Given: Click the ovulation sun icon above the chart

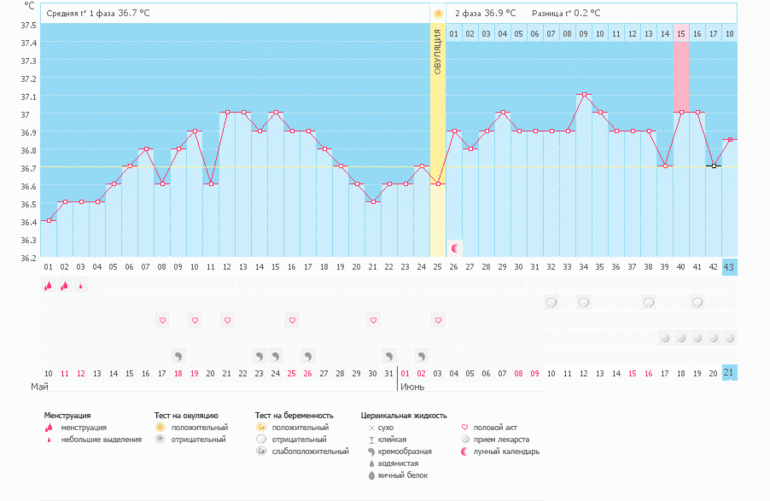Looking at the screenshot, I should point(438,13).
